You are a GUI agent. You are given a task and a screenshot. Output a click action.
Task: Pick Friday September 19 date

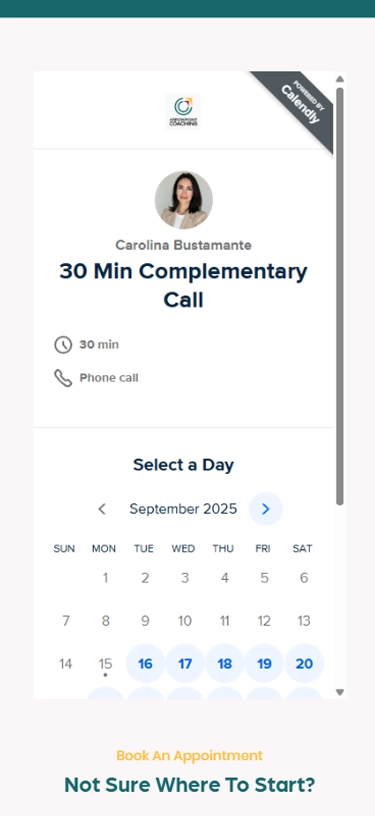click(264, 664)
